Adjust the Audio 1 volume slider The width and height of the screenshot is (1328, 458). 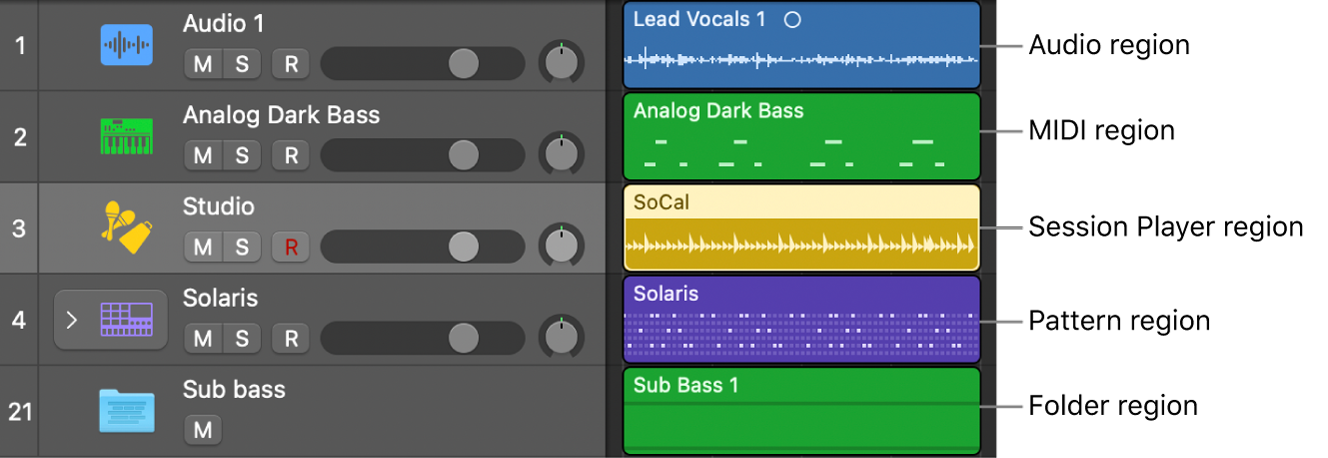(463, 64)
